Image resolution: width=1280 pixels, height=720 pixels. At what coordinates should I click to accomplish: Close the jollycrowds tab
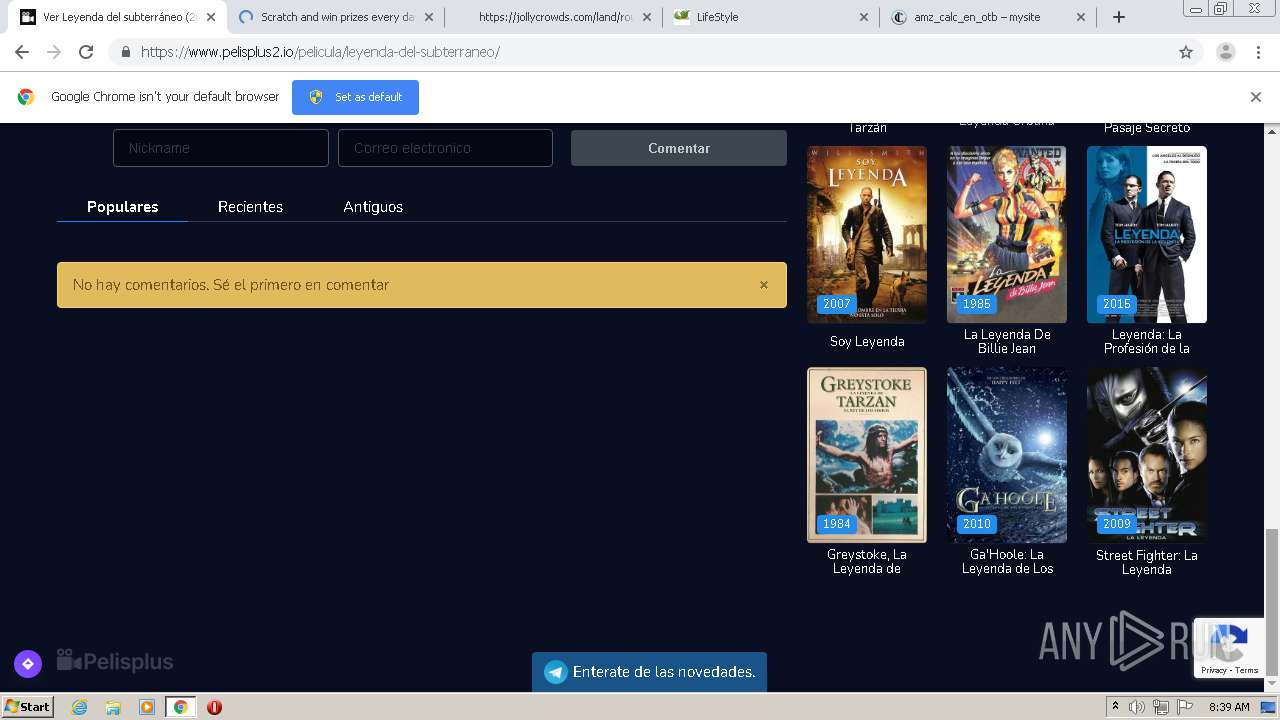646,17
